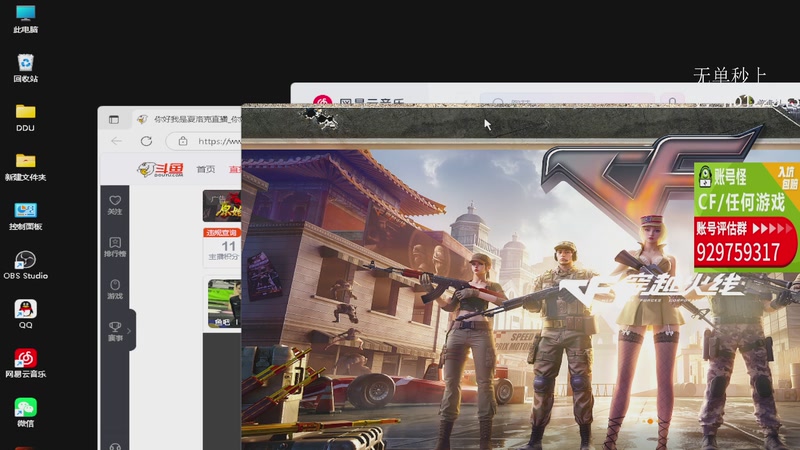
Task: Click the 账号评估群 929759317 red badge
Action: tap(745, 243)
